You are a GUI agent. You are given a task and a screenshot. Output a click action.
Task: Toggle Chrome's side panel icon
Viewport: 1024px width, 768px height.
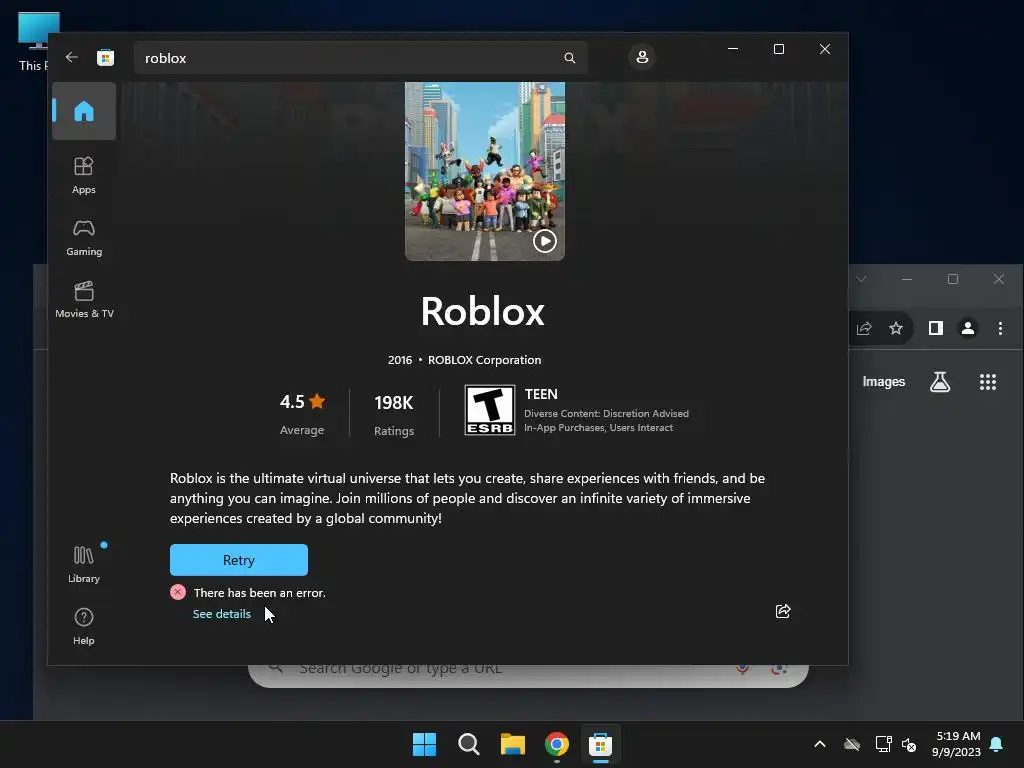coord(936,328)
